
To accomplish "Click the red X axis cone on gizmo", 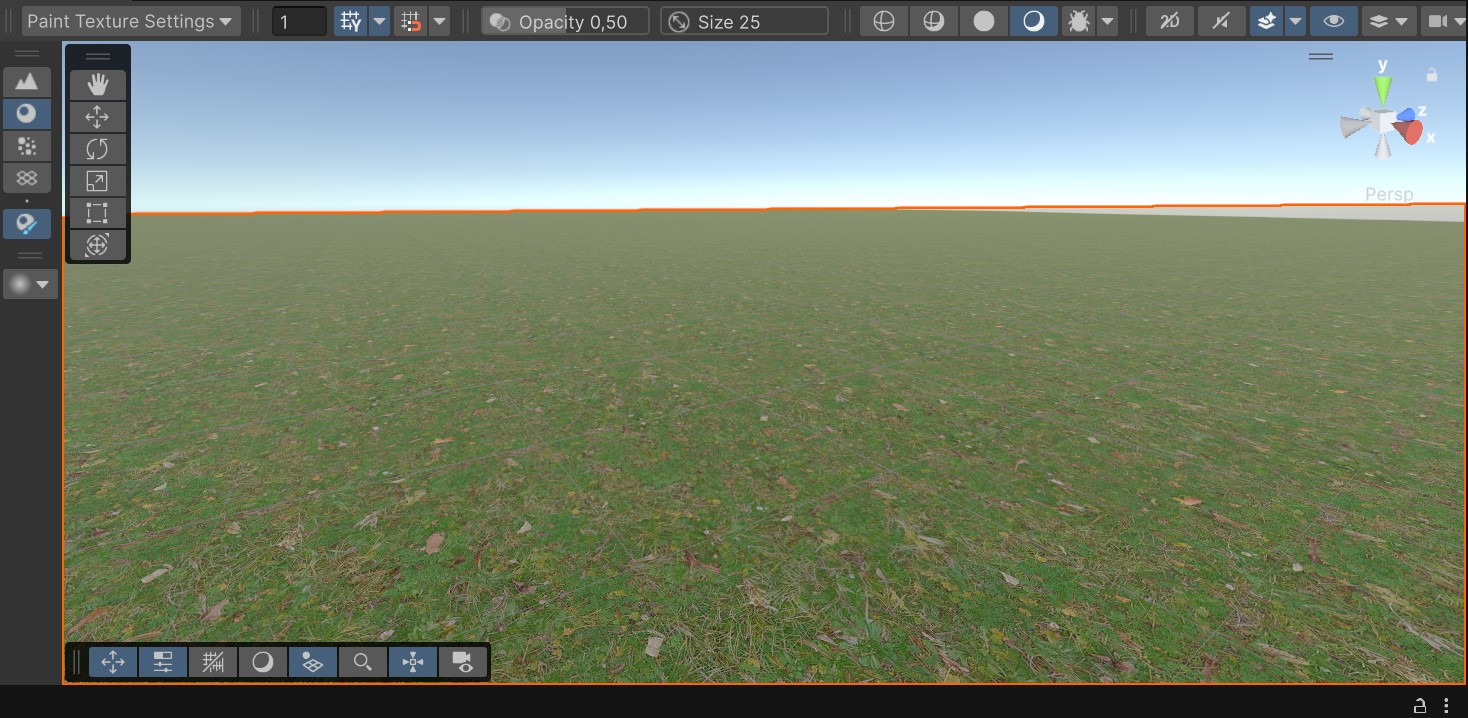I will click(x=1409, y=131).
